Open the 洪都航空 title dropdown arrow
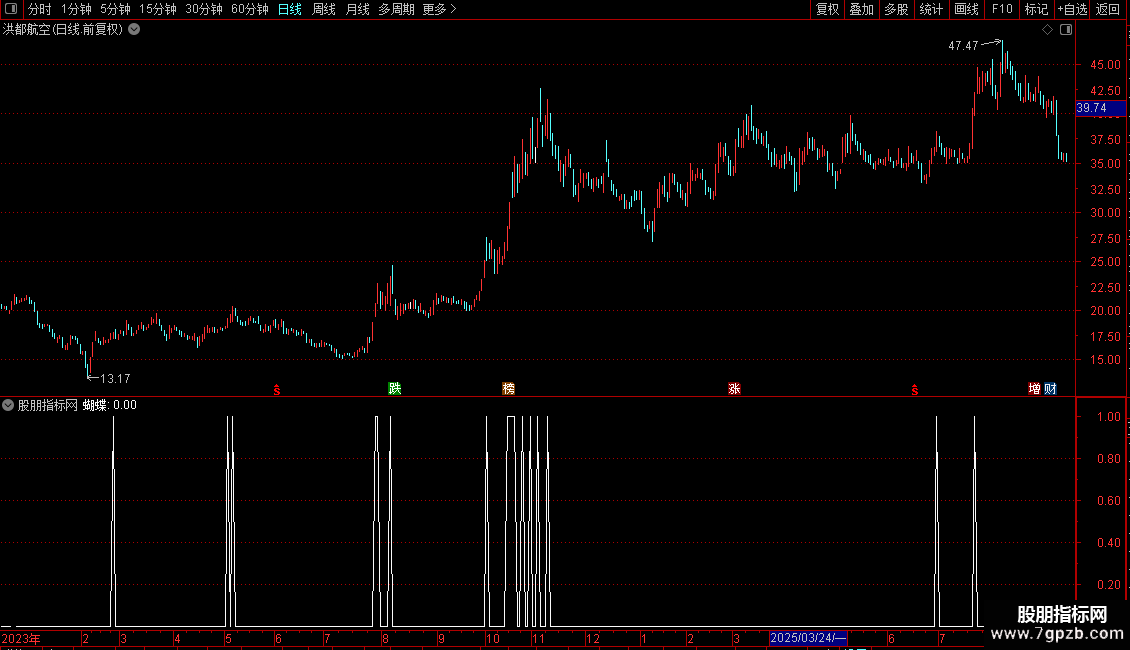This screenshot has height=650, width=1130. coord(134,30)
